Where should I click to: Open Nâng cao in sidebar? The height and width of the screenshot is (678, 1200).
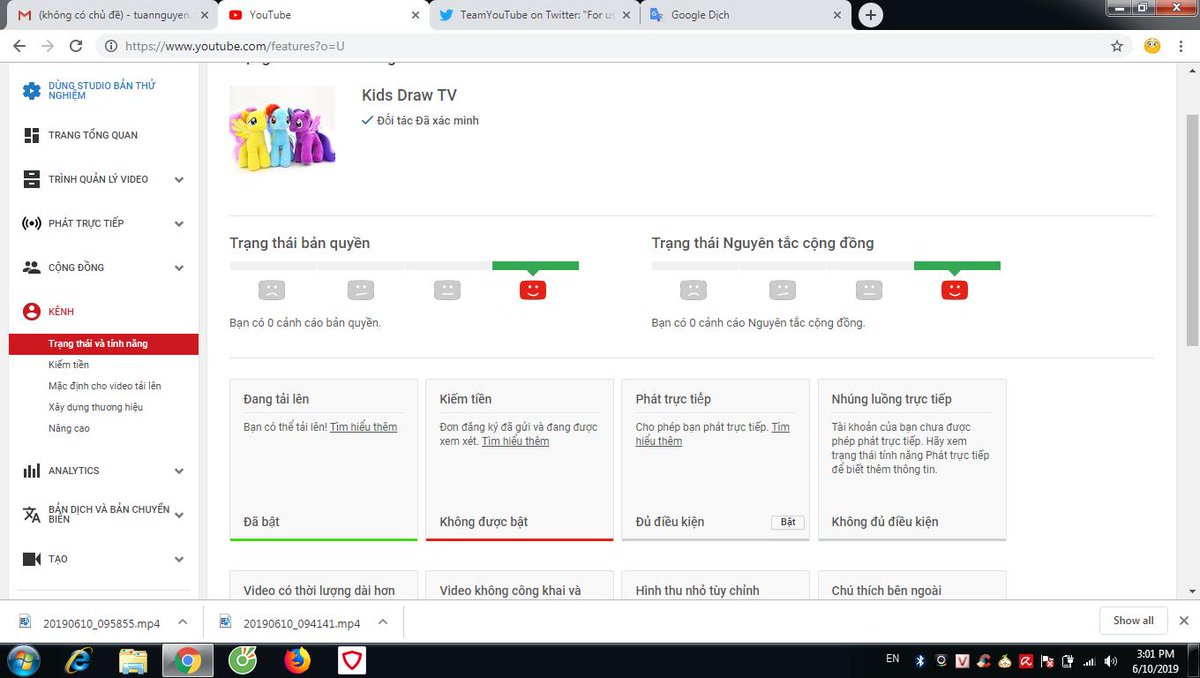69,428
